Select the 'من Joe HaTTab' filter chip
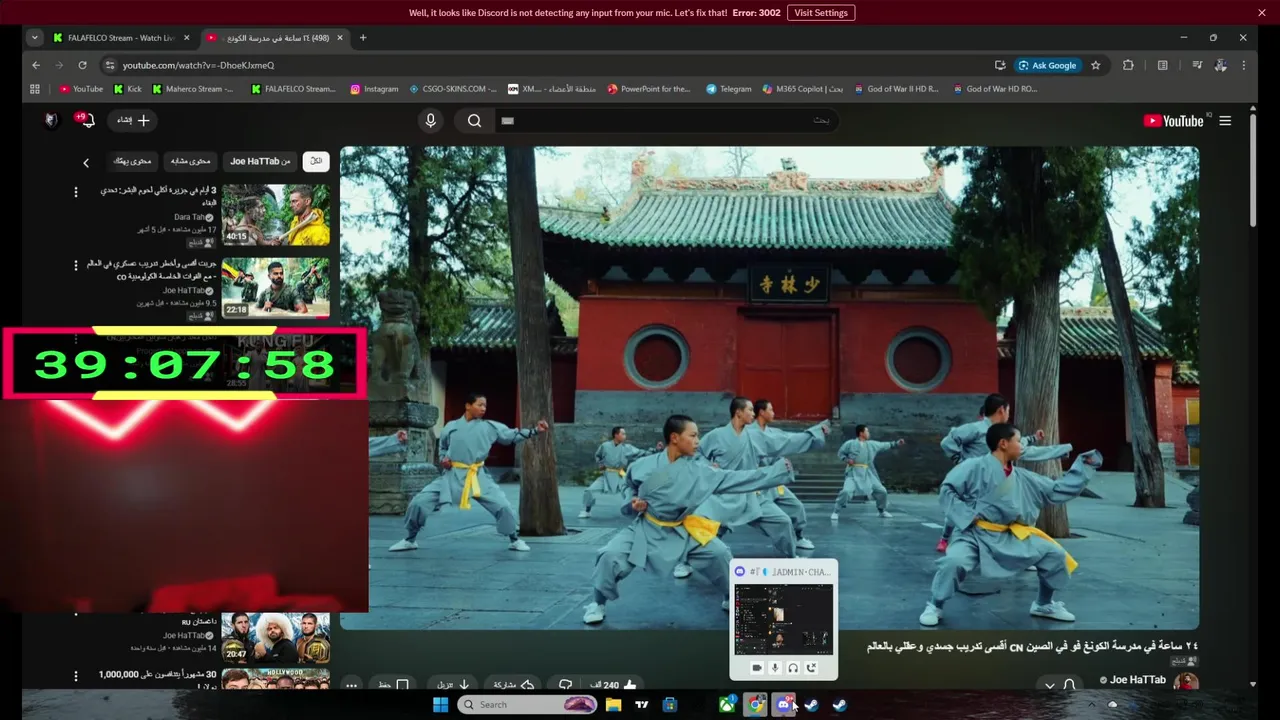This screenshot has height=720, width=1280. [x=260, y=161]
